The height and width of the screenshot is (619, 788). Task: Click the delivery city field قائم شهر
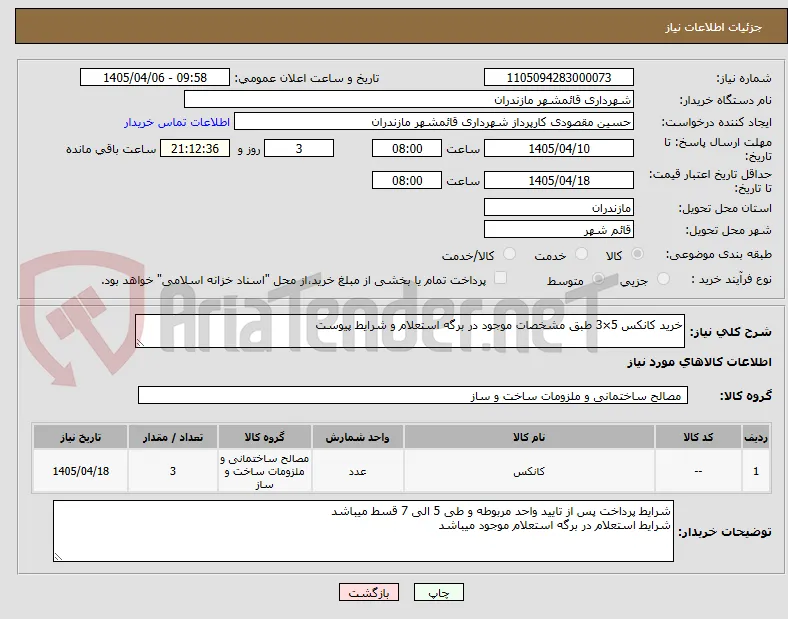point(559,230)
